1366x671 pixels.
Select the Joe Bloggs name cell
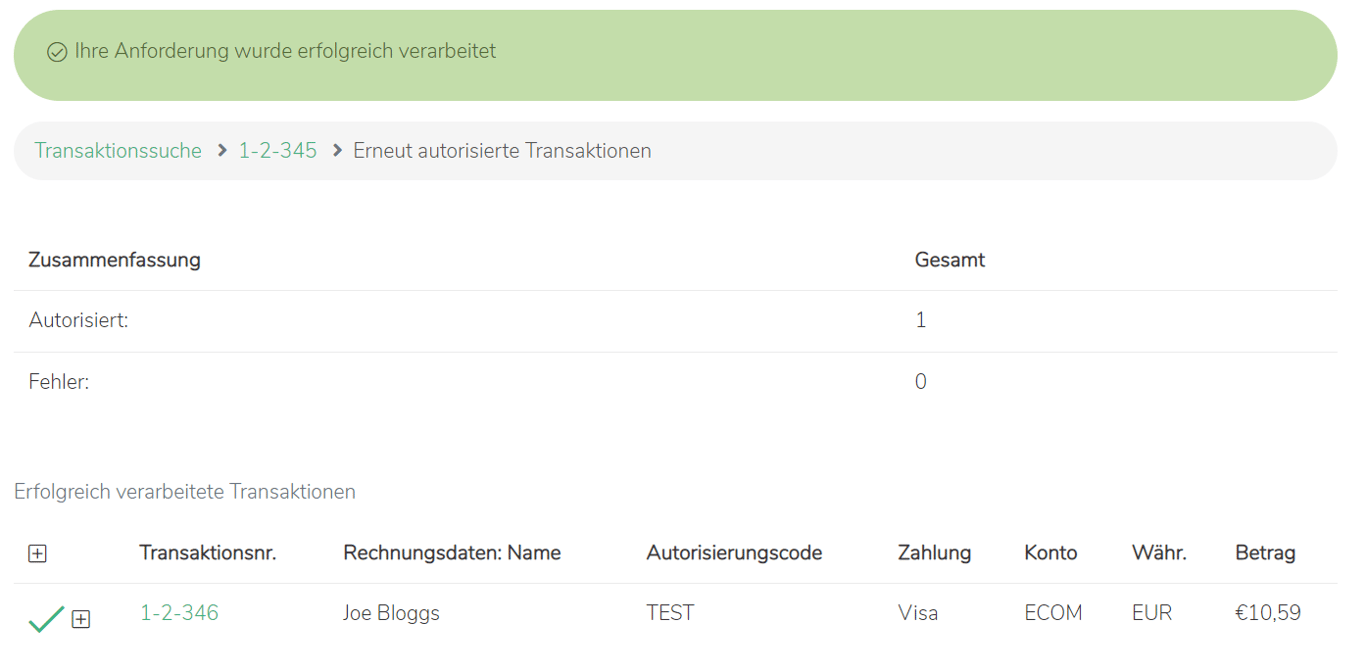click(x=391, y=613)
